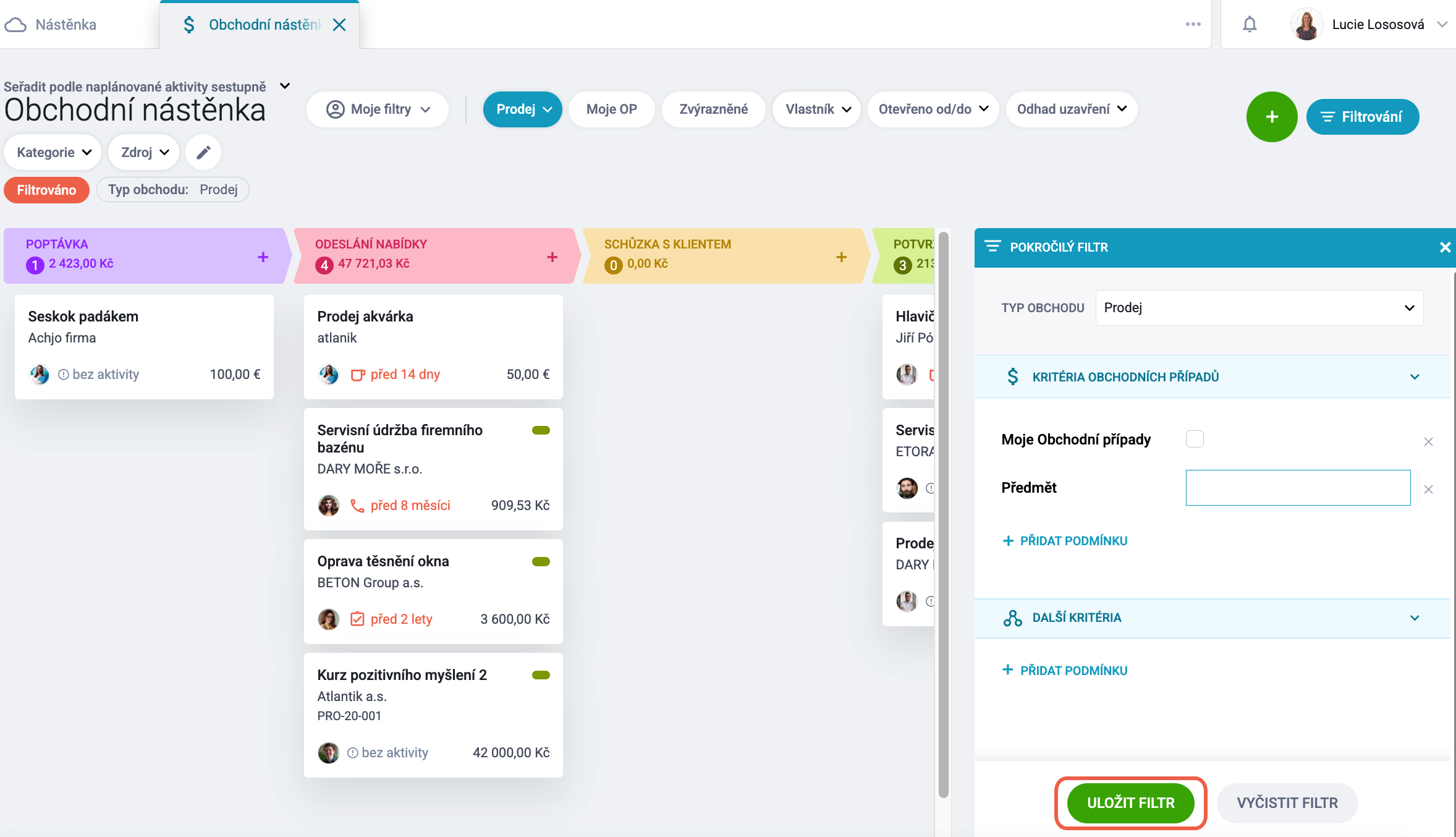Click the green plus add button
The height and width of the screenshot is (837, 1456).
(x=1272, y=117)
